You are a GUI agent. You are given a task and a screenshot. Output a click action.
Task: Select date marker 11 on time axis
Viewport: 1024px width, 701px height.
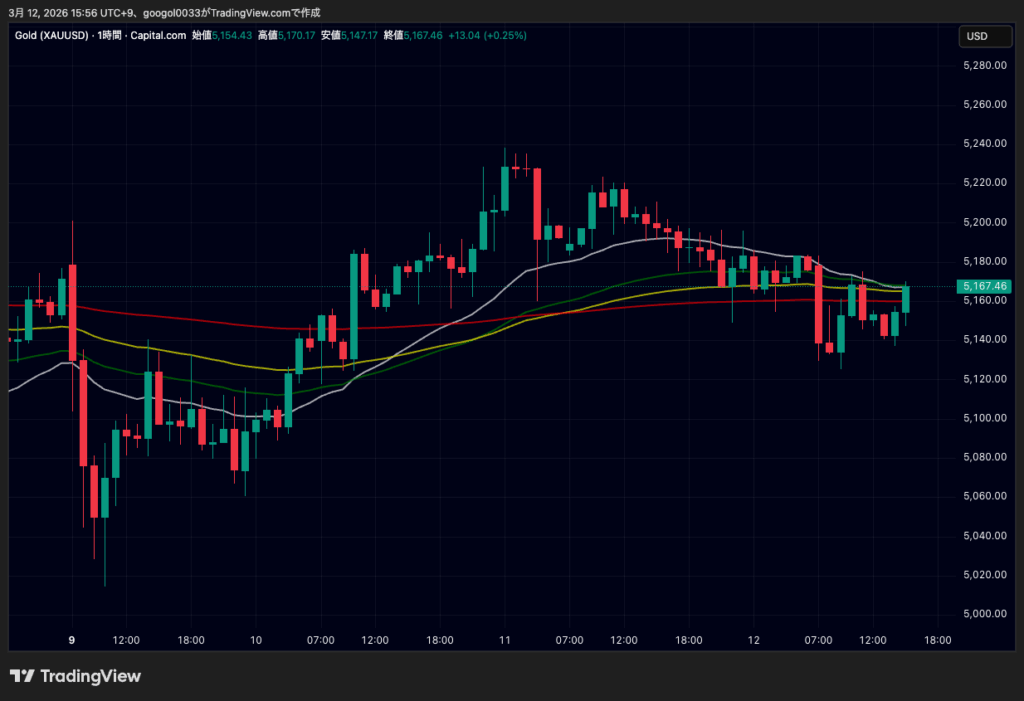(x=505, y=640)
